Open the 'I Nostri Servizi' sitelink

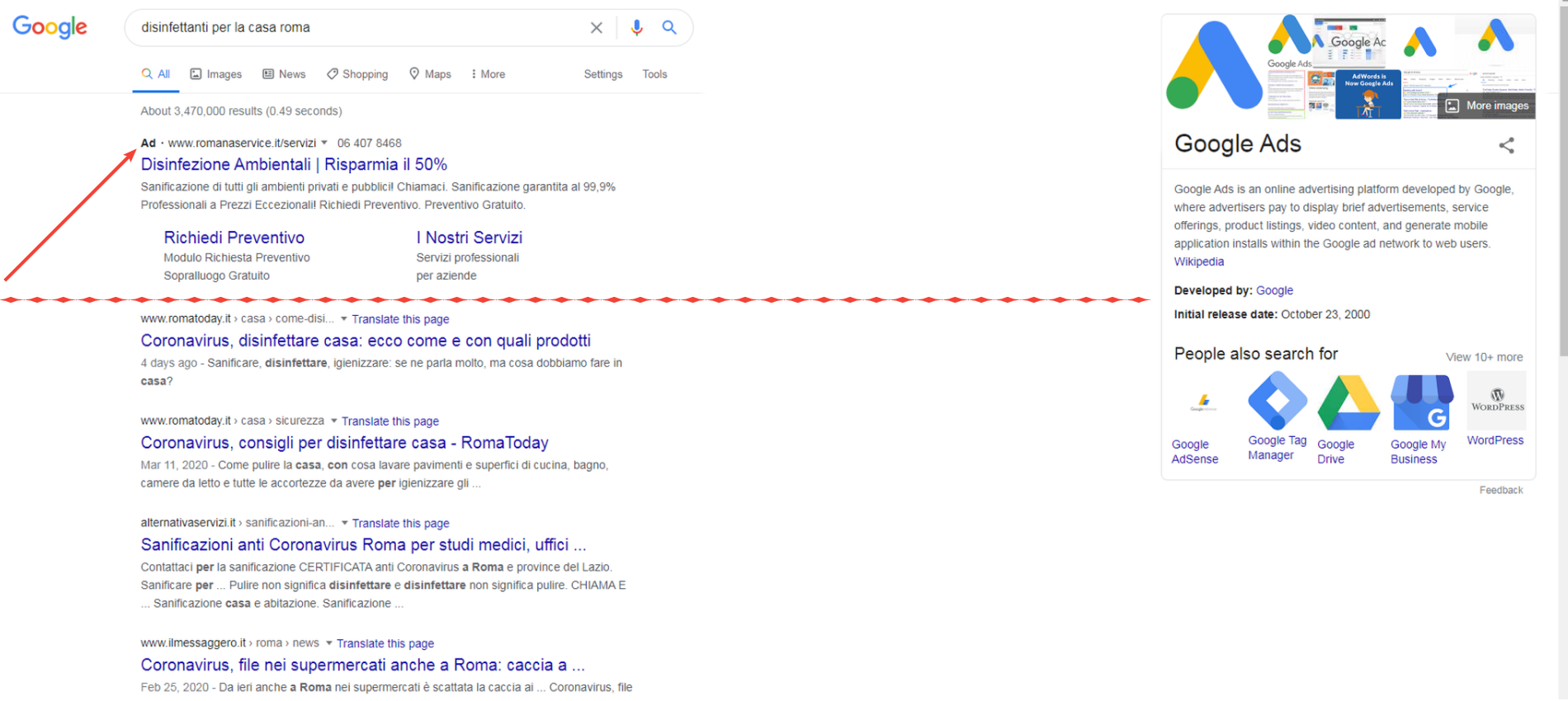click(x=470, y=238)
